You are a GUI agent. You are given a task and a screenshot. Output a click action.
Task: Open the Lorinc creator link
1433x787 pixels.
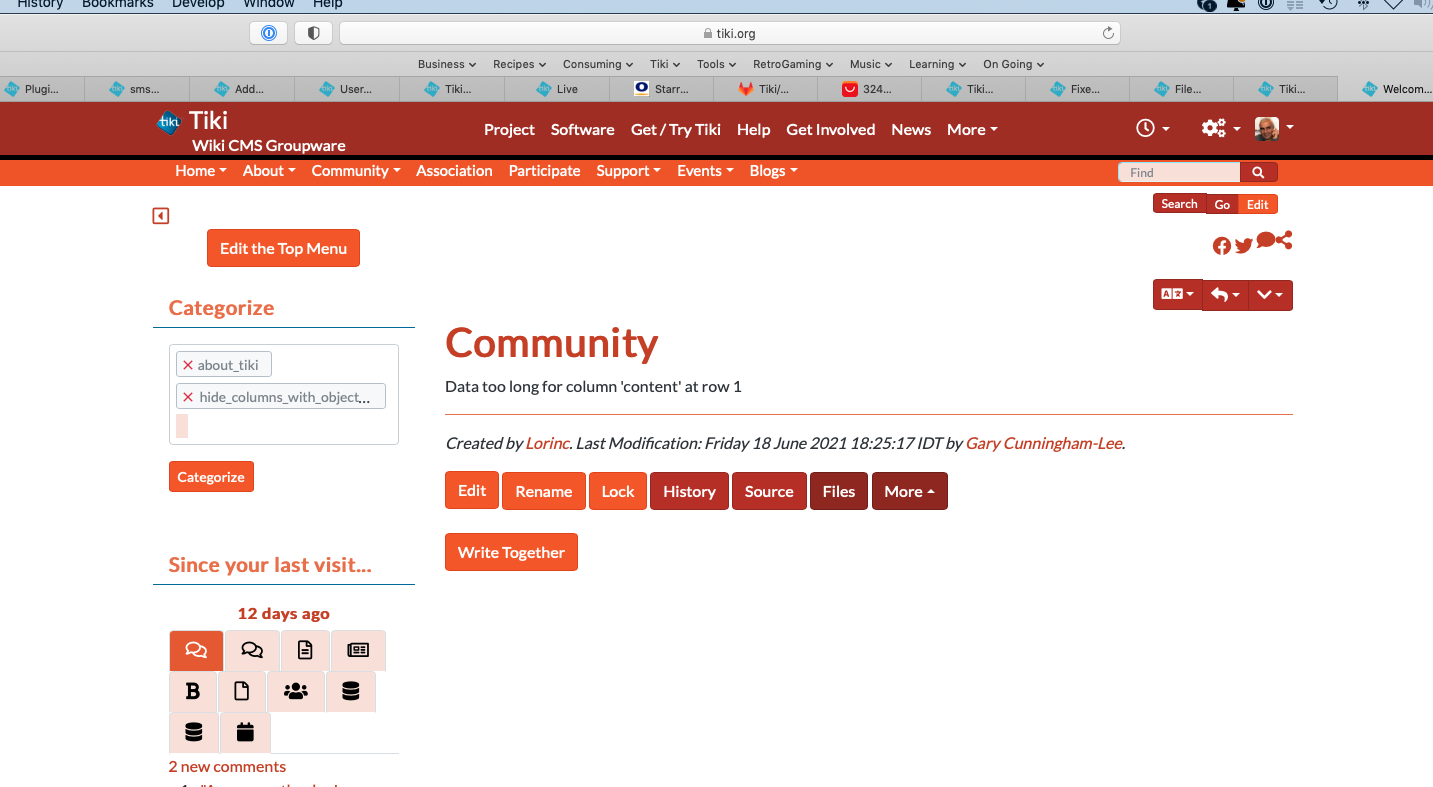[x=548, y=443]
